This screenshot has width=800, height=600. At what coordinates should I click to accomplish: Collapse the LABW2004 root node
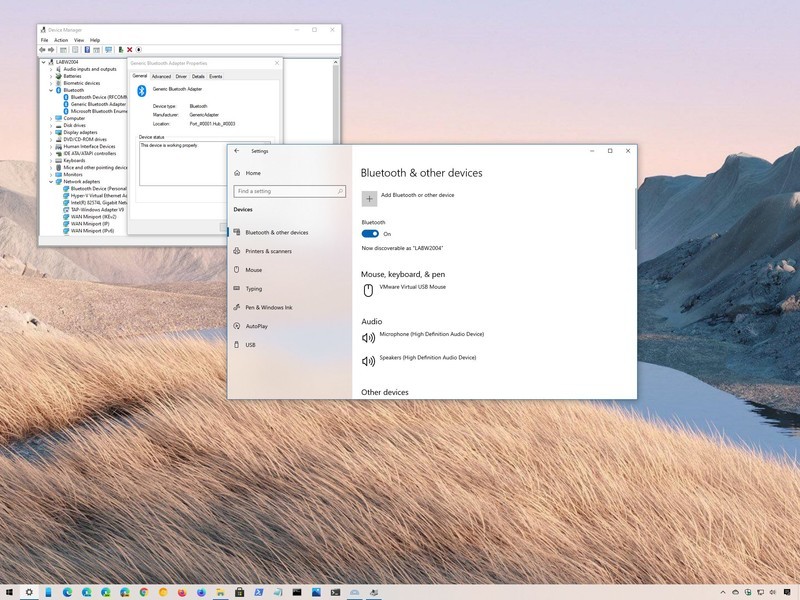click(44, 62)
